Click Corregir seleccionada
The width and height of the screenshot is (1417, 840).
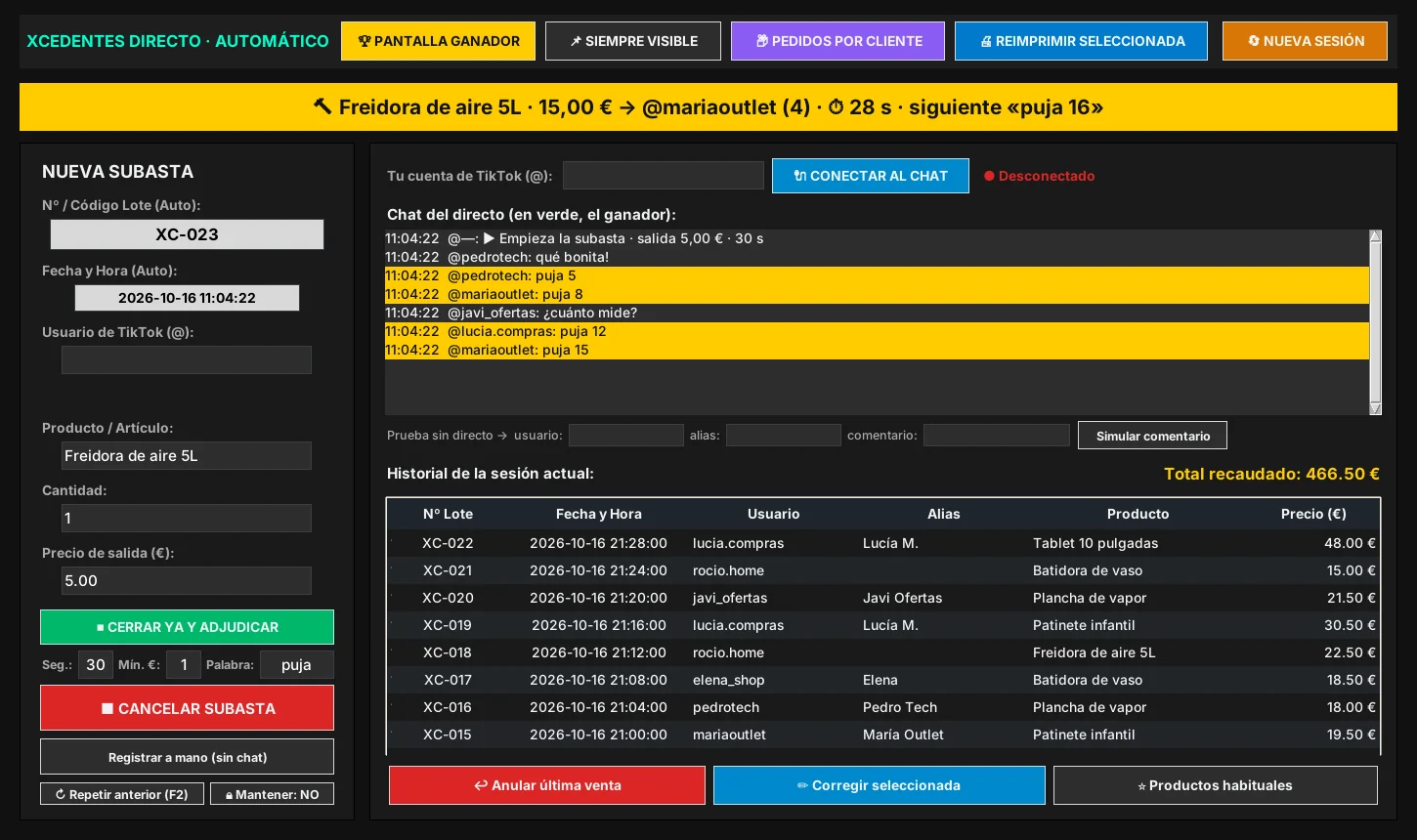tap(880, 785)
